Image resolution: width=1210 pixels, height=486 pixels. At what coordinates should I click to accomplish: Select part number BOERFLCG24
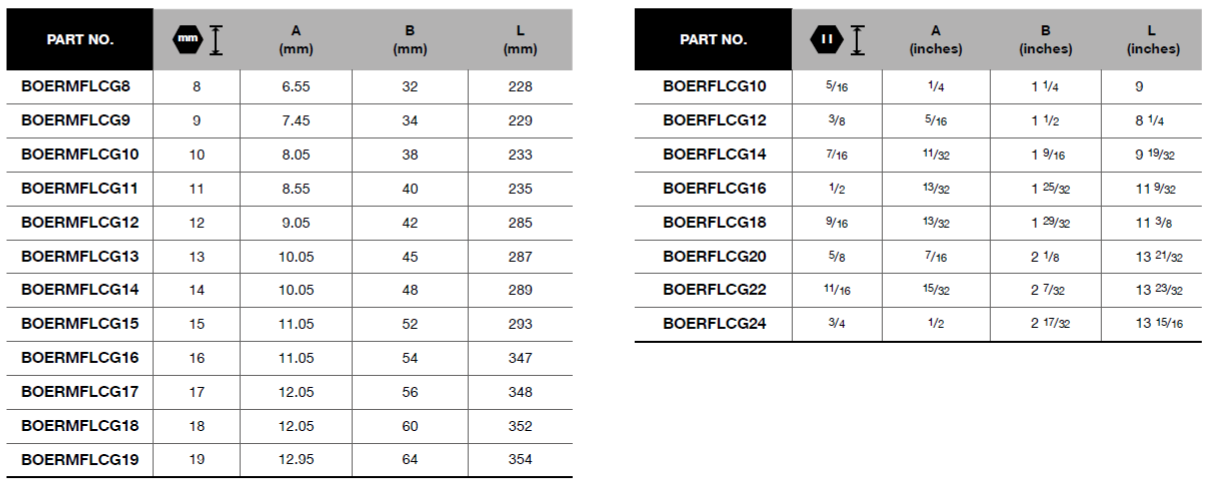tap(714, 324)
